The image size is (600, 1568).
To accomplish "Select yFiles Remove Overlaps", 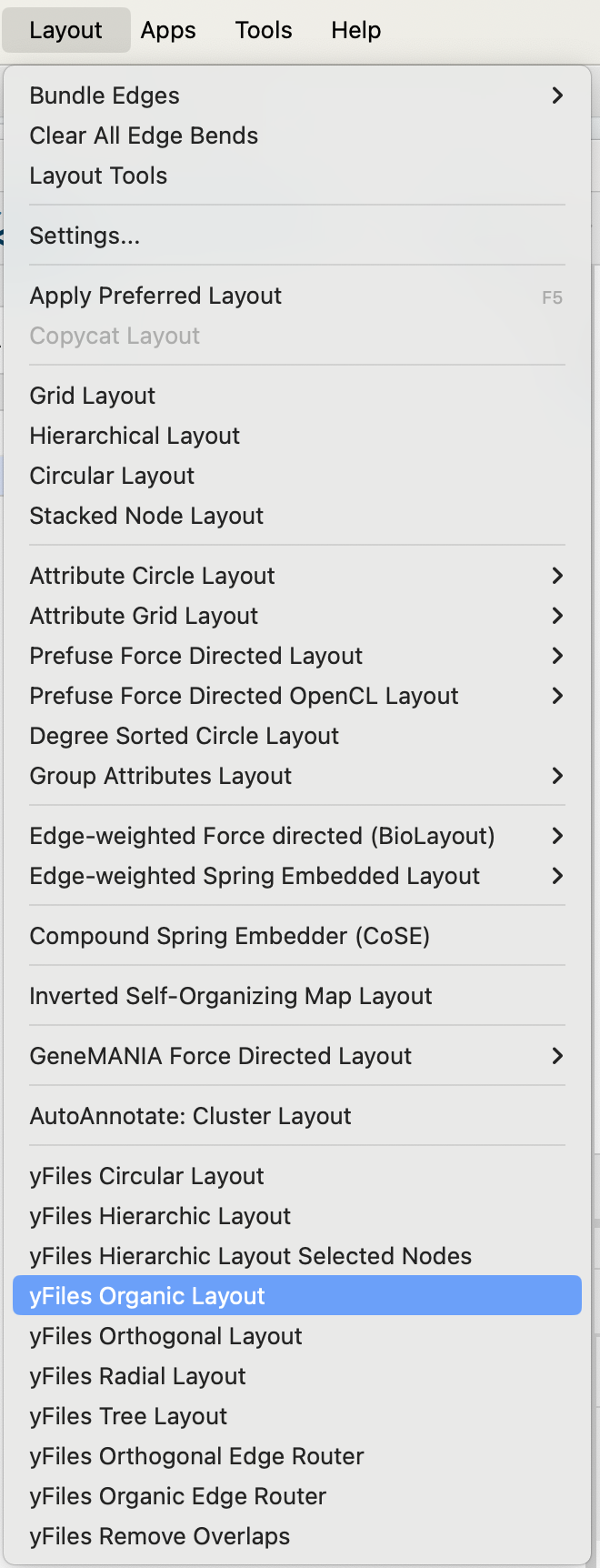I will [x=159, y=1536].
